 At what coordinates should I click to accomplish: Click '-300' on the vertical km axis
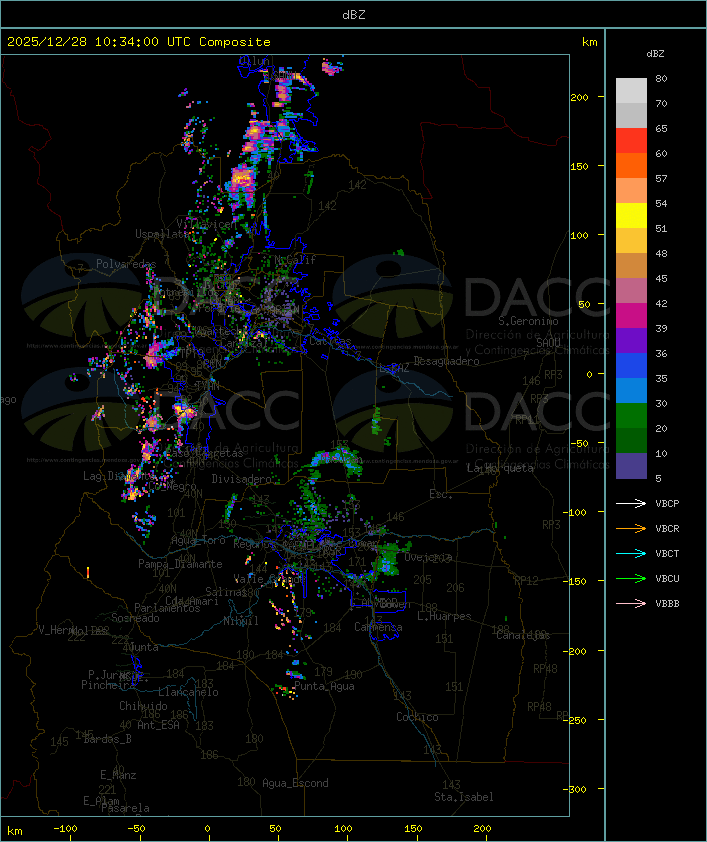577,789
